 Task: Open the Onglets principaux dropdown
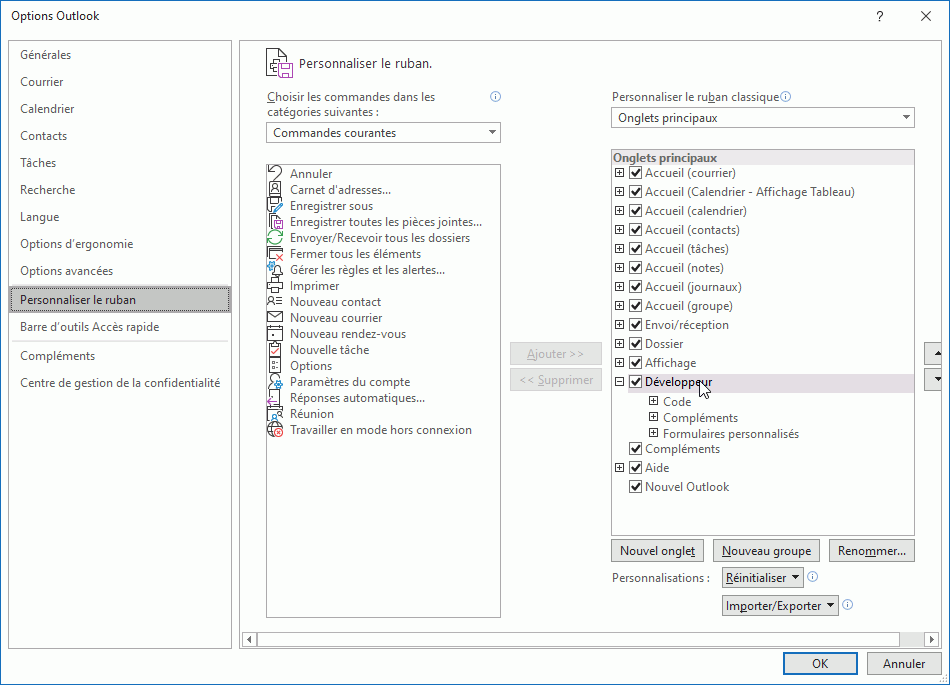pyautogui.click(x=763, y=117)
